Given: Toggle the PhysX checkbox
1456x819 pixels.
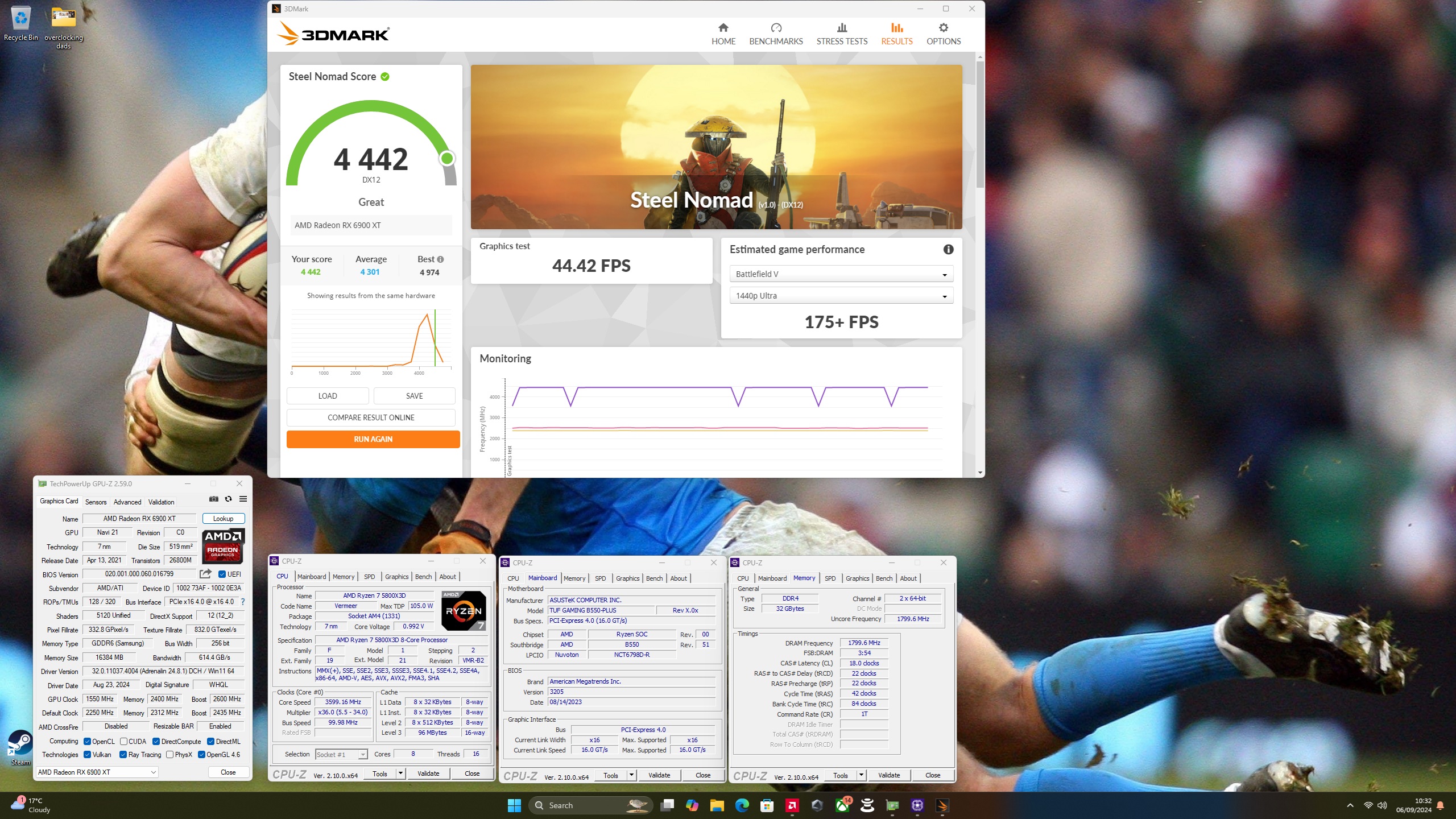Looking at the screenshot, I should 169,755.
